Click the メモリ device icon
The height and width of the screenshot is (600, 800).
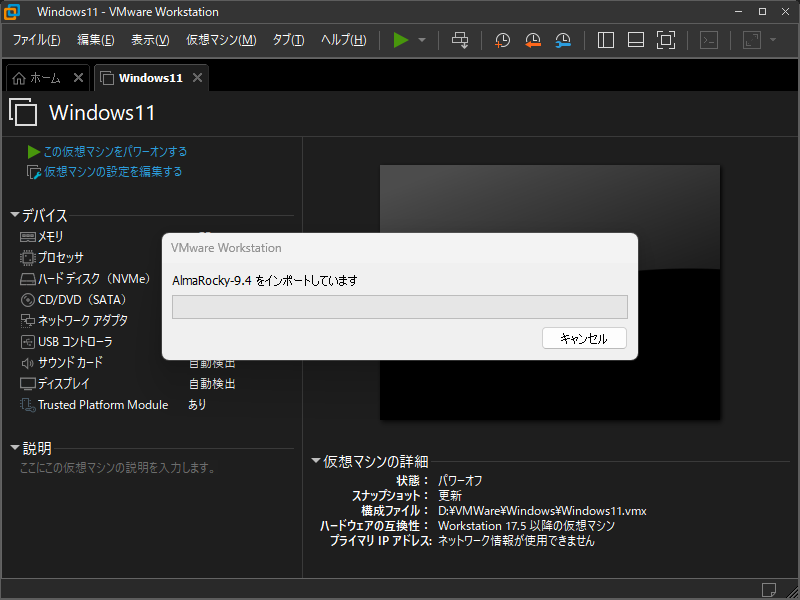click(28, 237)
